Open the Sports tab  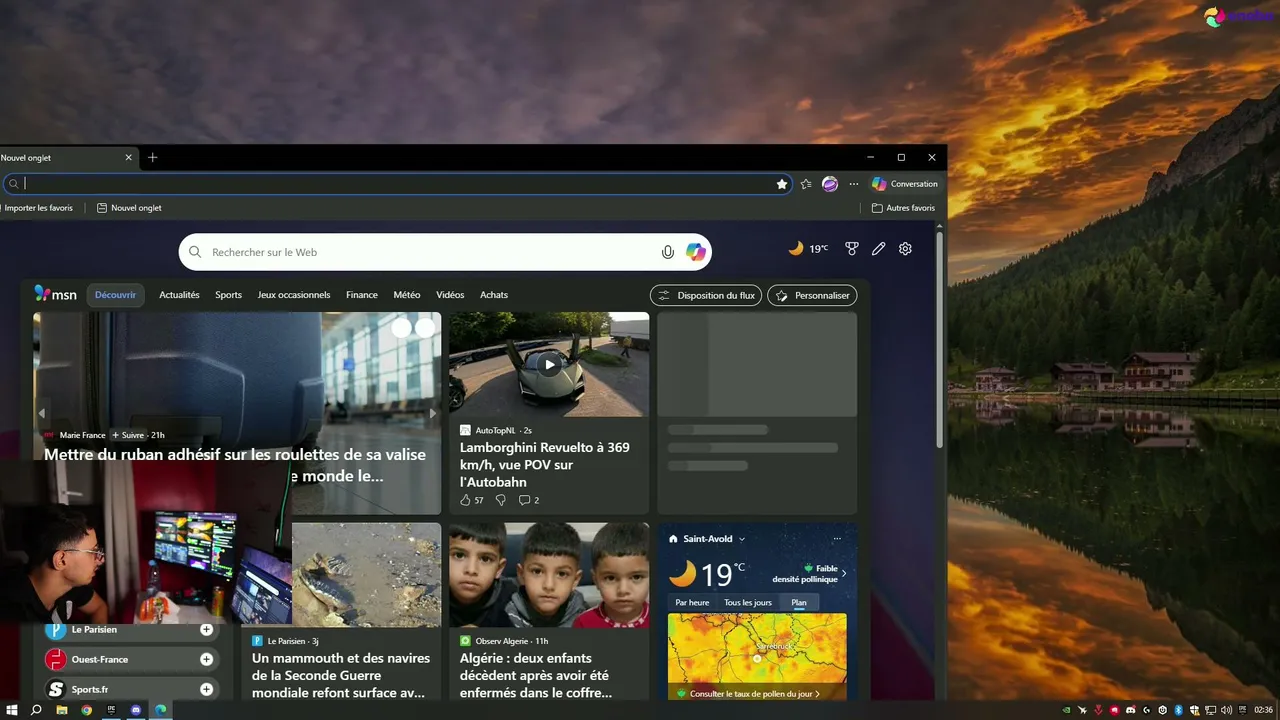pos(228,295)
